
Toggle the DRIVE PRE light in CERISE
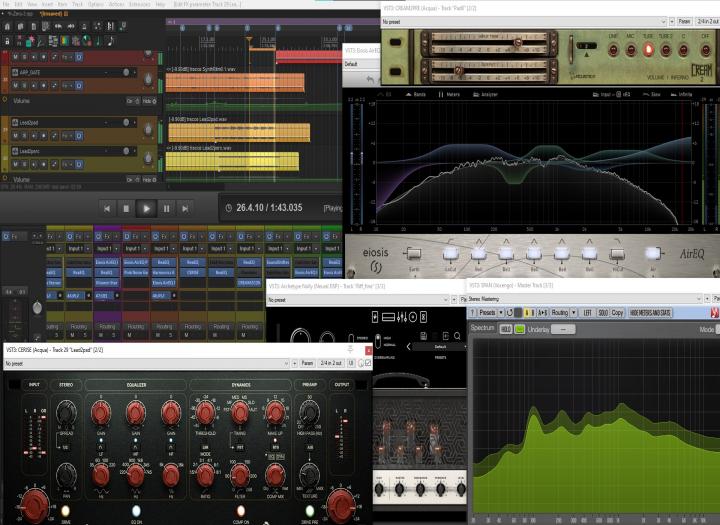pos(310,511)
